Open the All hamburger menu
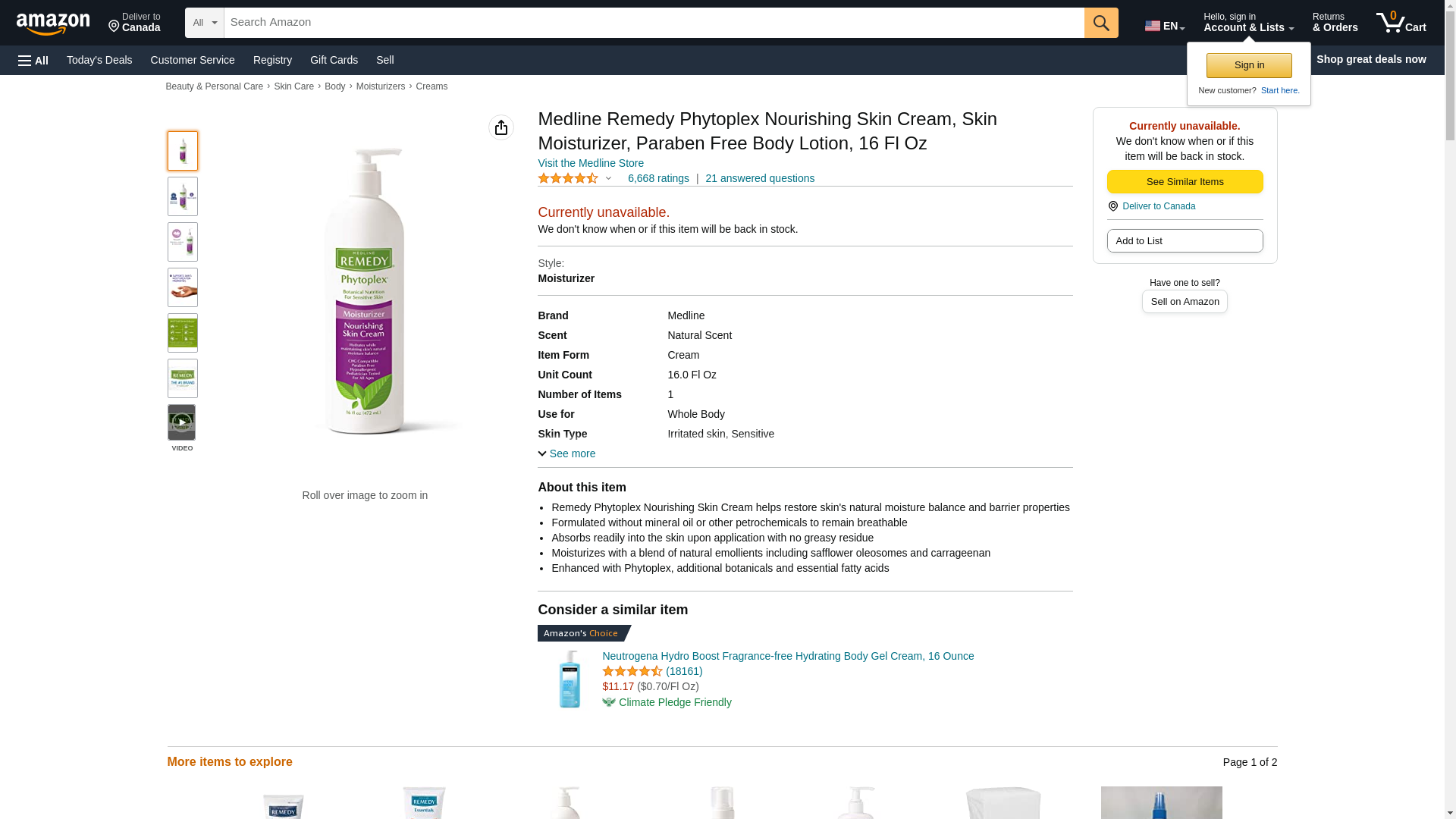This screenshot has height=819, width=1456. click(x=33, y=60)
